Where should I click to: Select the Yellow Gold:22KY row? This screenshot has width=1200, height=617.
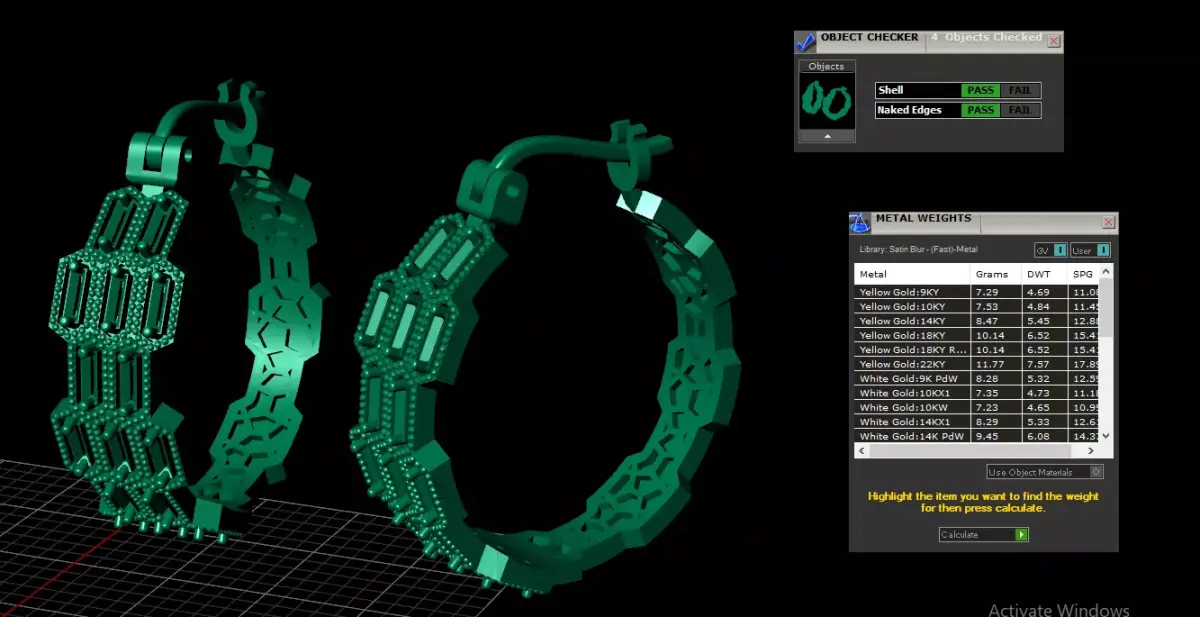977,365
